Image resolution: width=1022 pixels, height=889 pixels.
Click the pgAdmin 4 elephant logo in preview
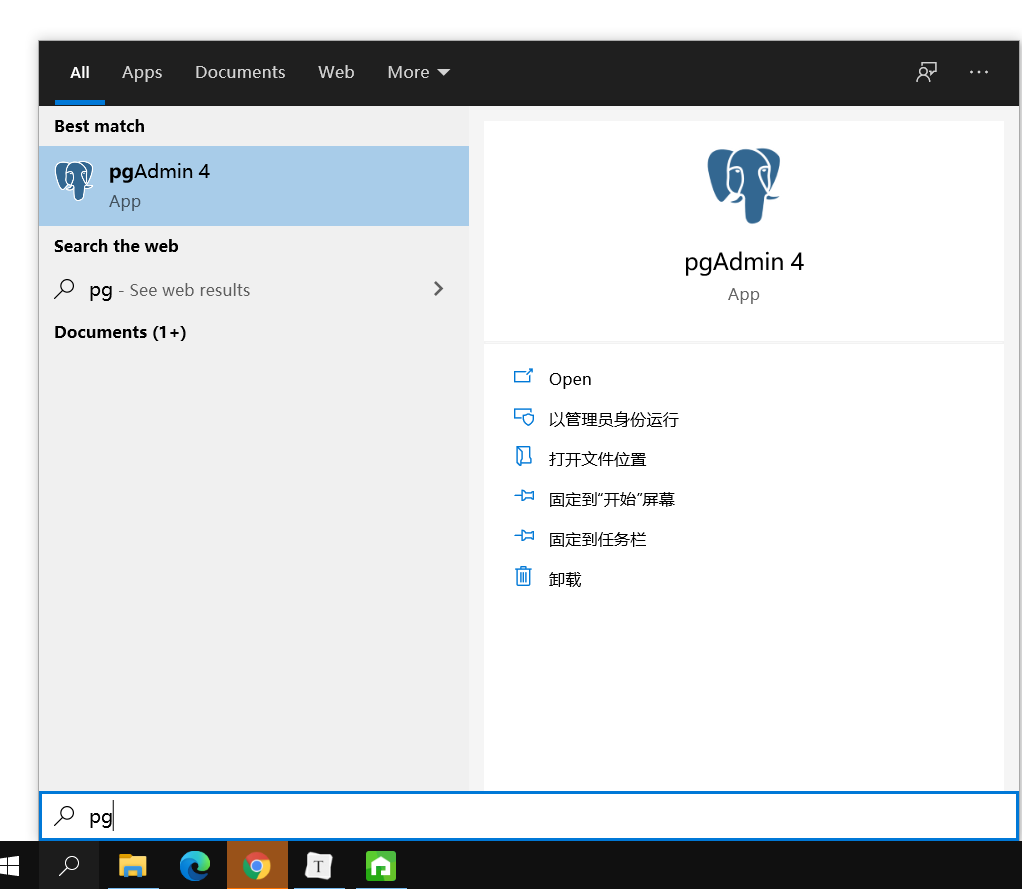(743, 185)
